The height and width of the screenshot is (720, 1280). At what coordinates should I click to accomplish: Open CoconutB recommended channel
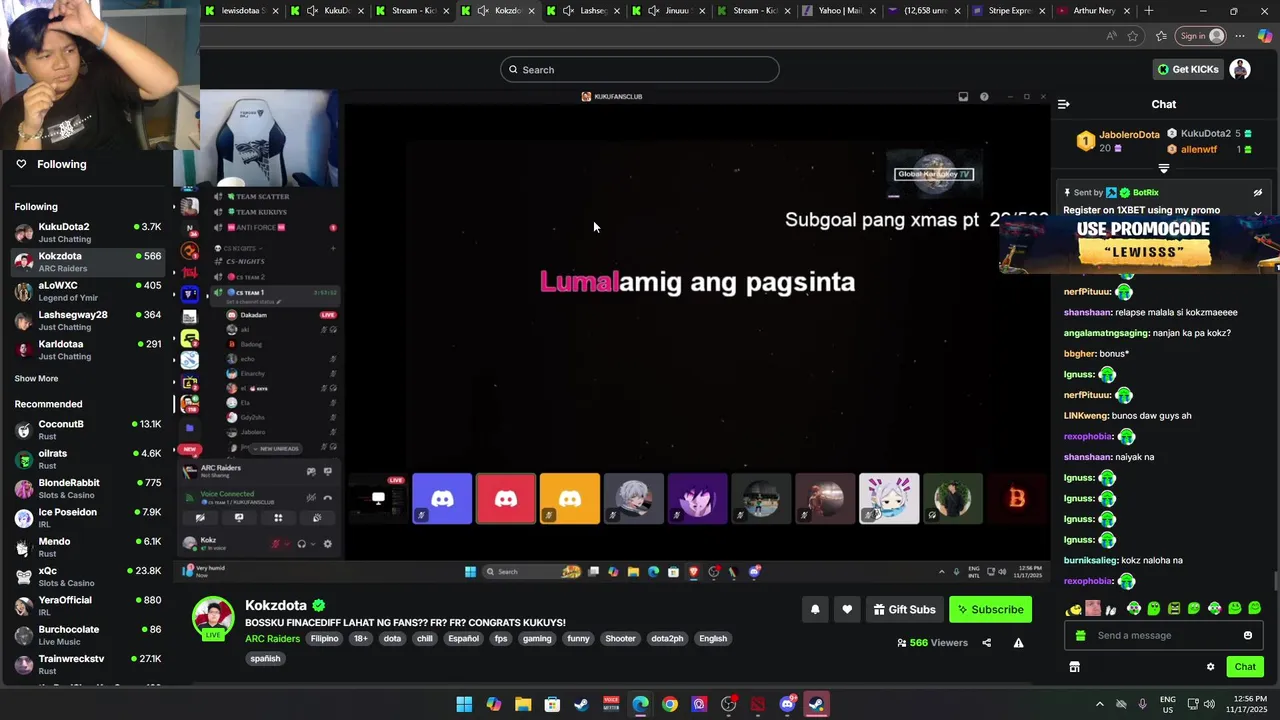tap(88, 429)
